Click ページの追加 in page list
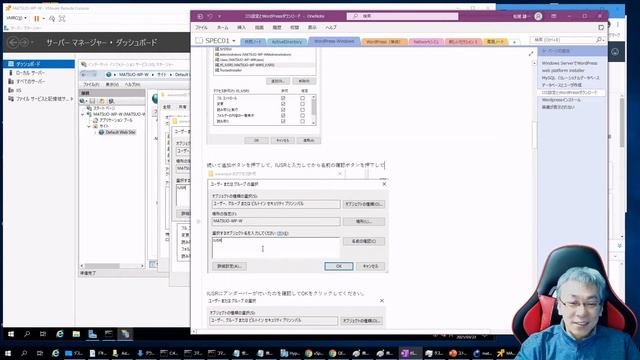 click(556, 51)
